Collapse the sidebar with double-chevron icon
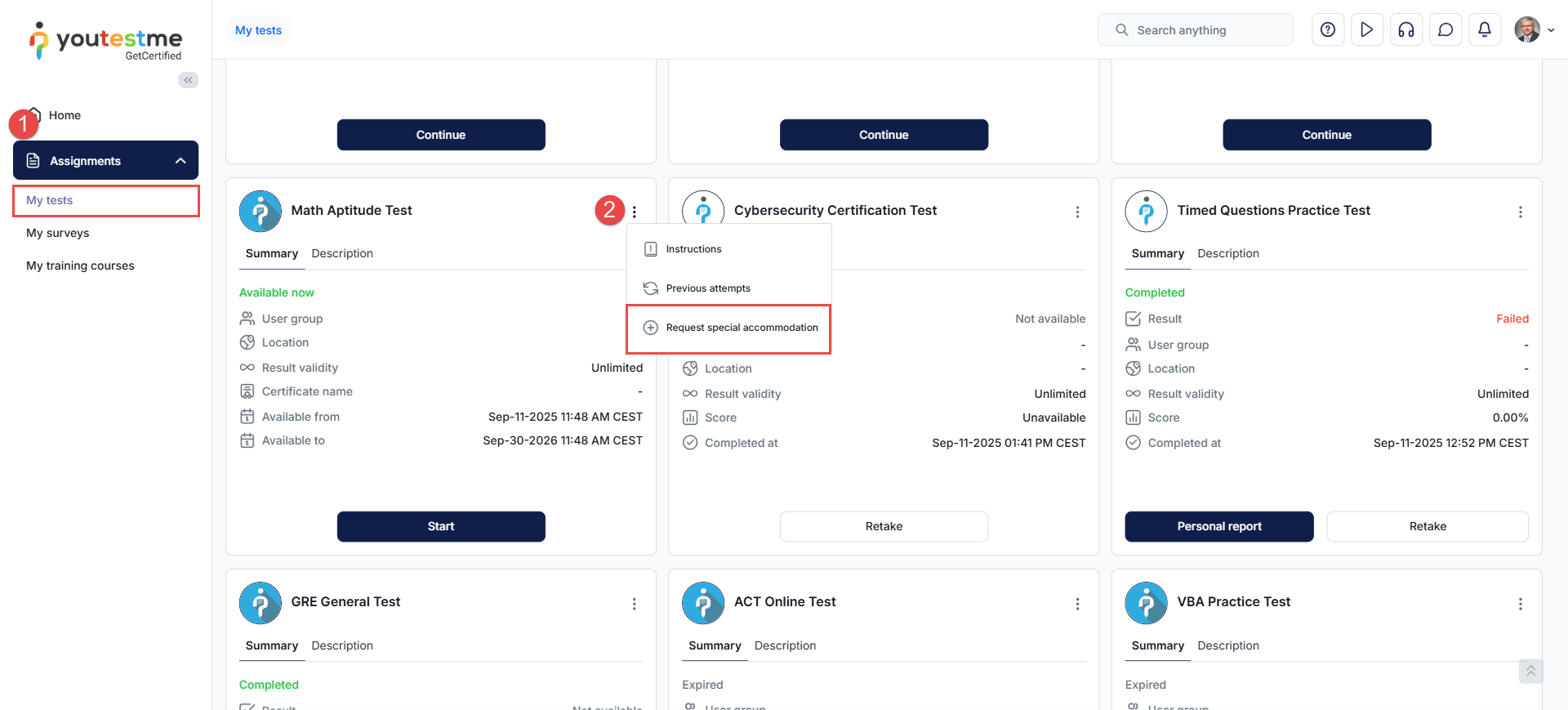This screenshot has width=1568, height=710. point(189,80)
